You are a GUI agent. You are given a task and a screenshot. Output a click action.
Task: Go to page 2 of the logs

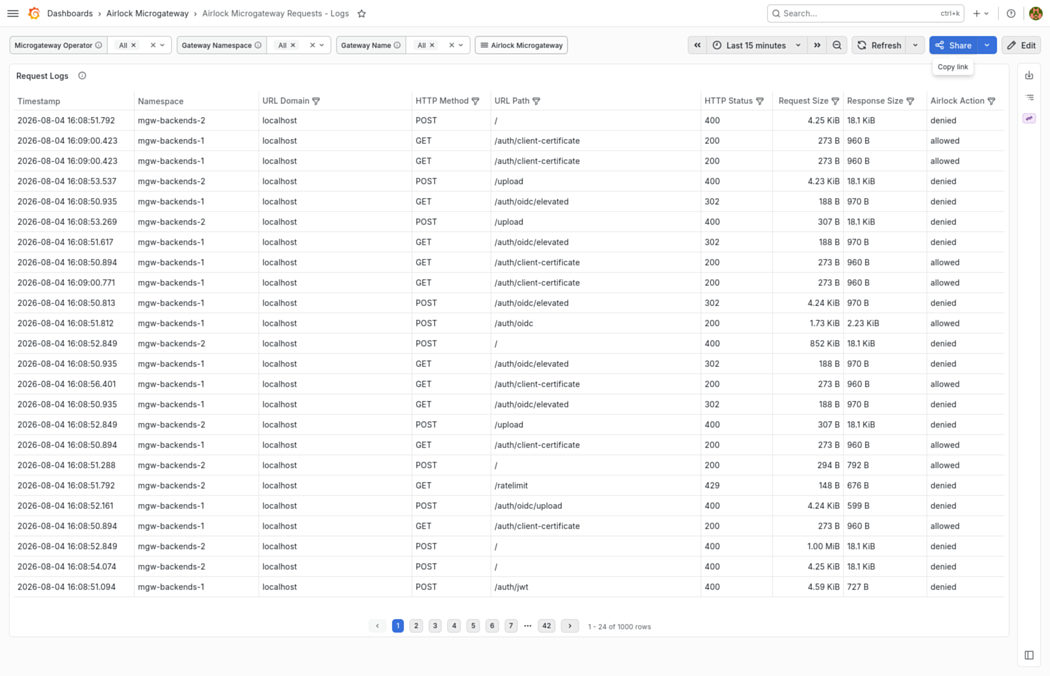[x=416, y=626]
